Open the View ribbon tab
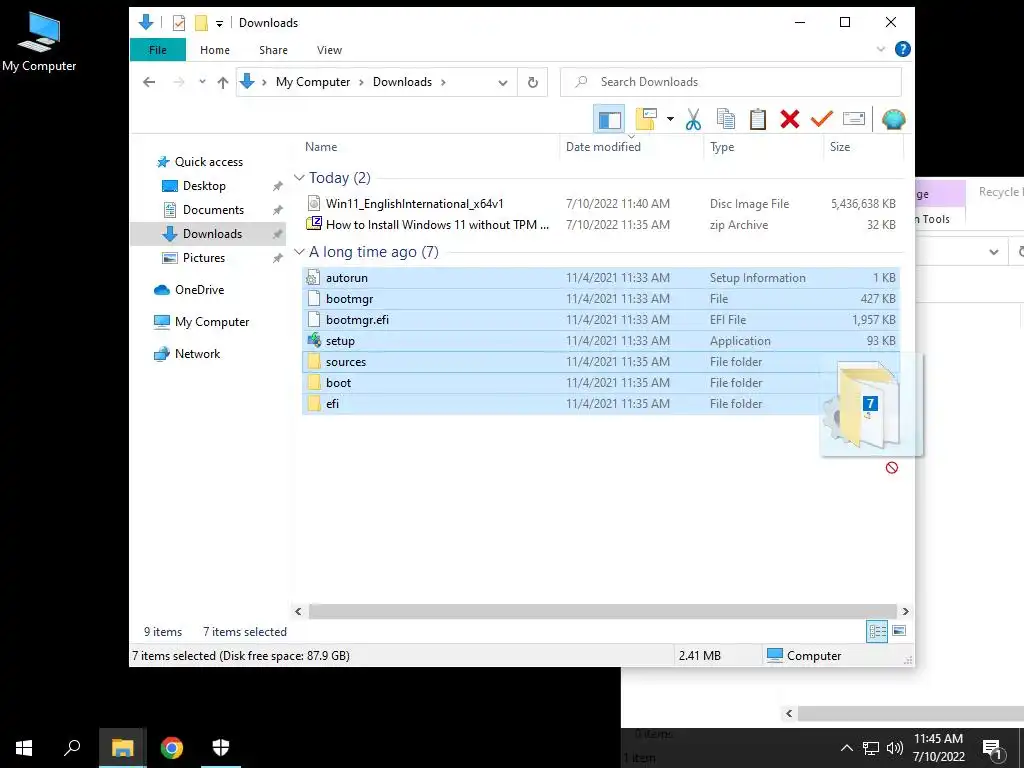Screen dimensions: 1024x768 pos(329,50)
